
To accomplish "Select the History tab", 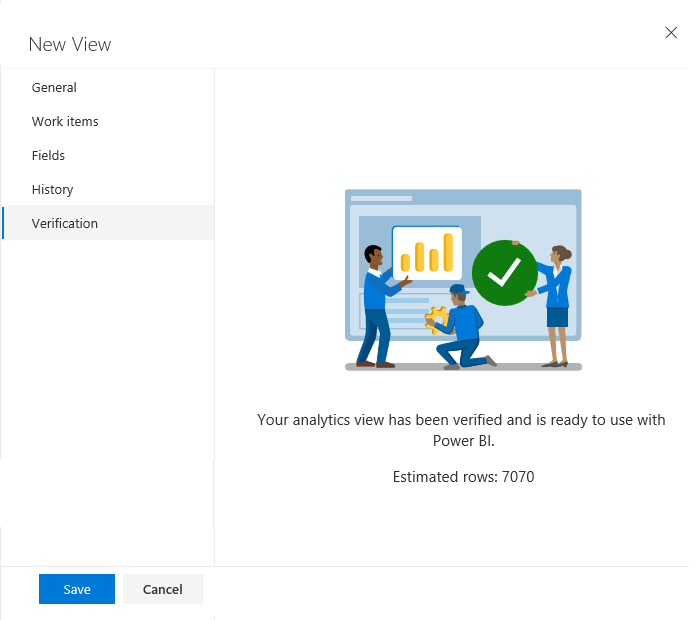I will pyautogui.click(x=108, y=190).
